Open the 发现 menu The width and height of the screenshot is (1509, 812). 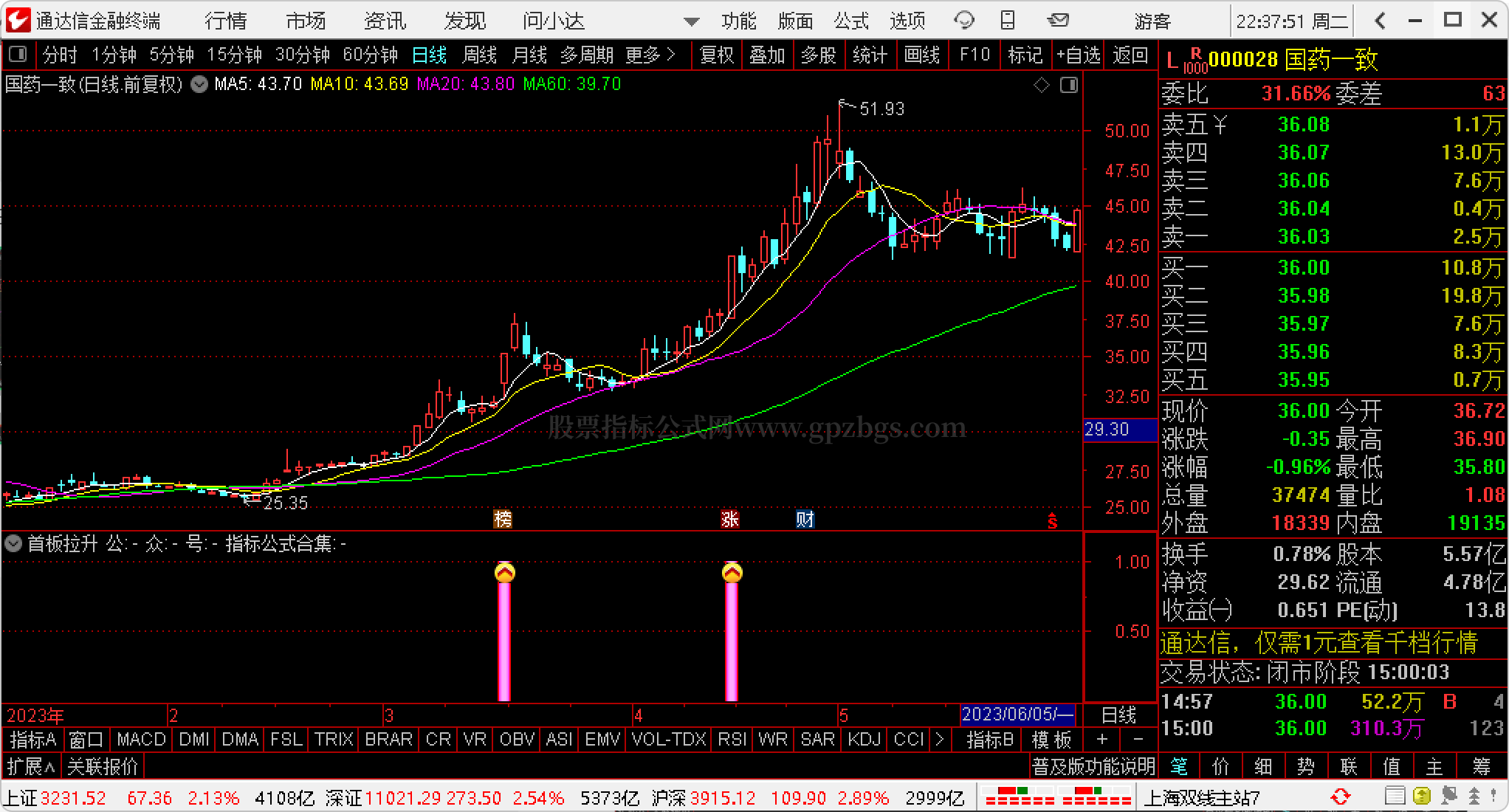464,21
